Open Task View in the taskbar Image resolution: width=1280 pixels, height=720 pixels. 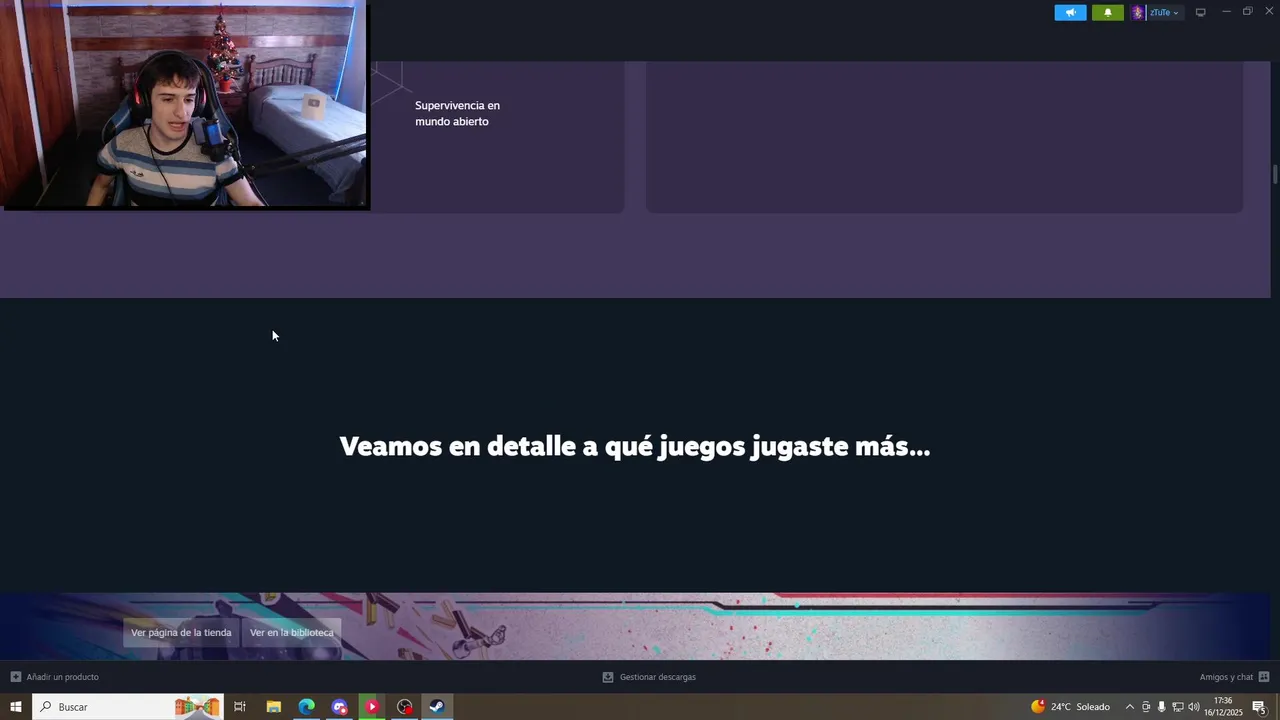point(240,707)
